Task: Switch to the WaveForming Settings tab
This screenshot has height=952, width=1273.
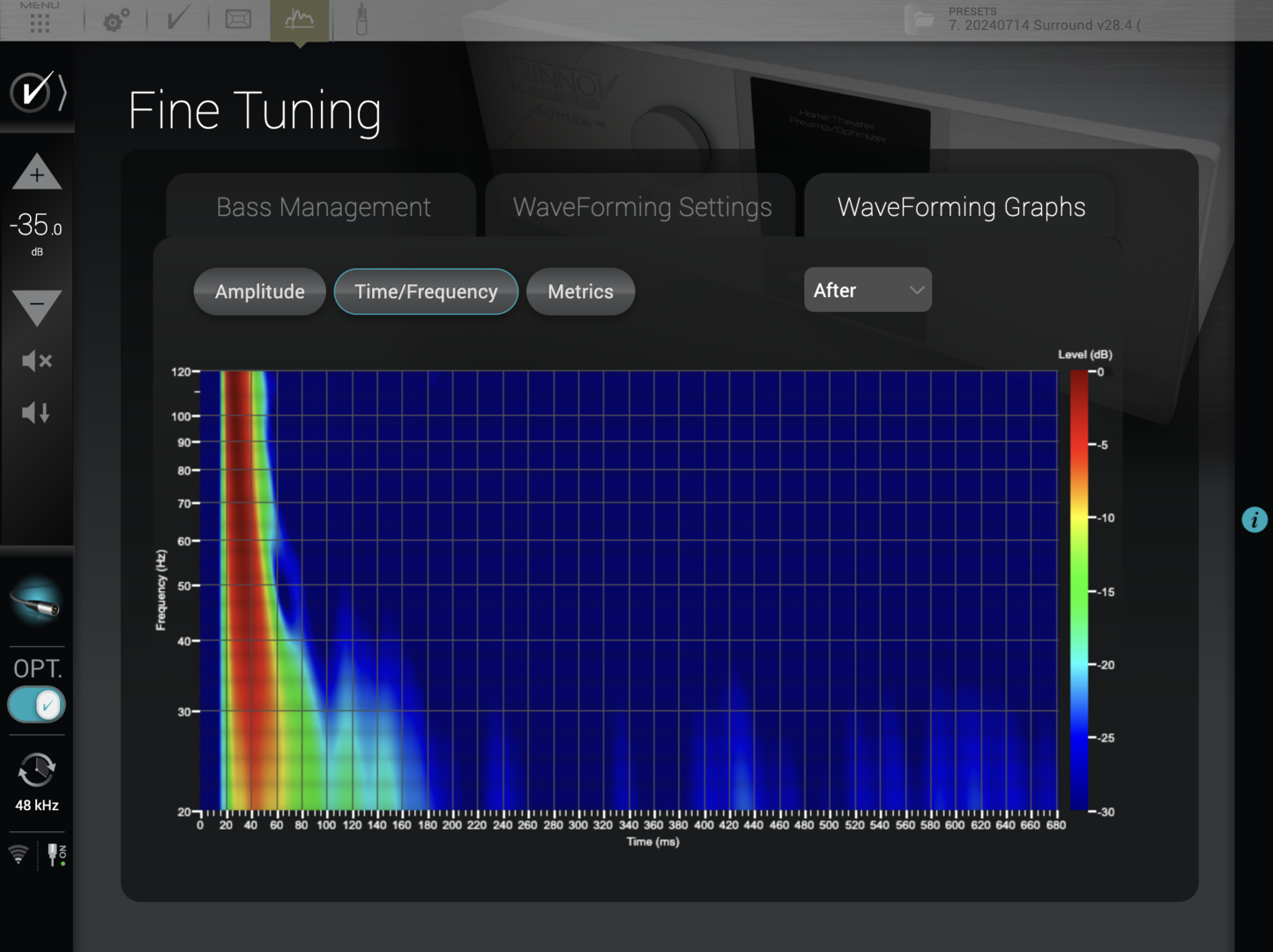Action: tap(642, 207)
